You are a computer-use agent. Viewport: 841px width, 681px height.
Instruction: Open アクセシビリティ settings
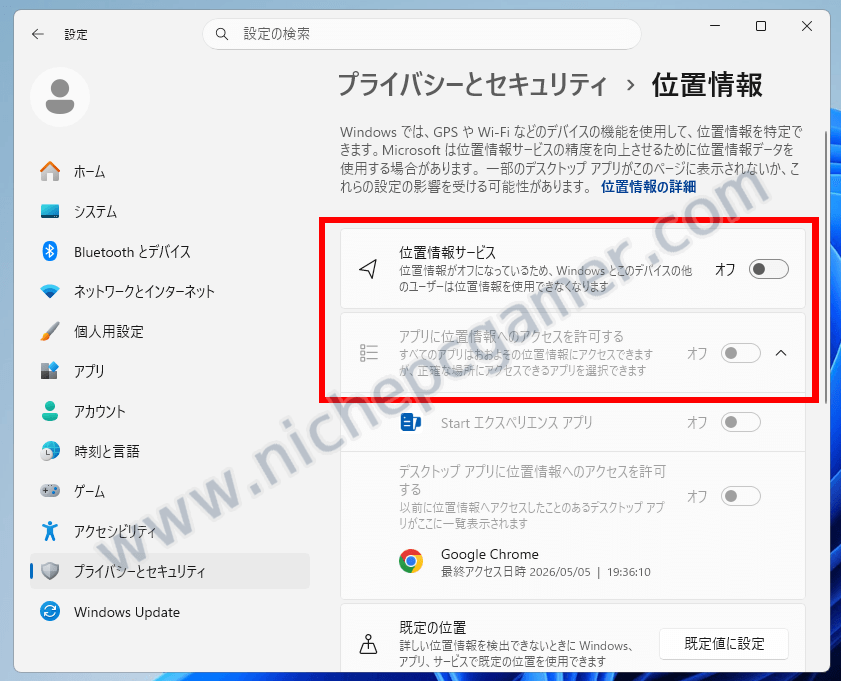coord(169,531)
